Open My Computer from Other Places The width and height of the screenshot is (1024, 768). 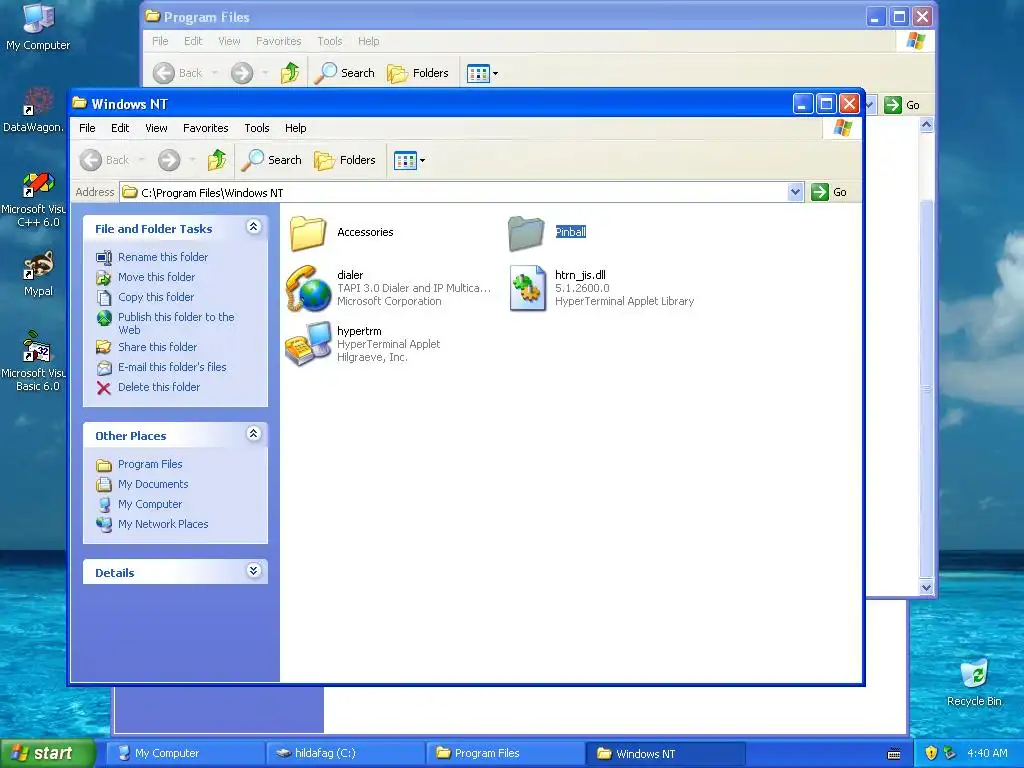click(x=150, y=504)
